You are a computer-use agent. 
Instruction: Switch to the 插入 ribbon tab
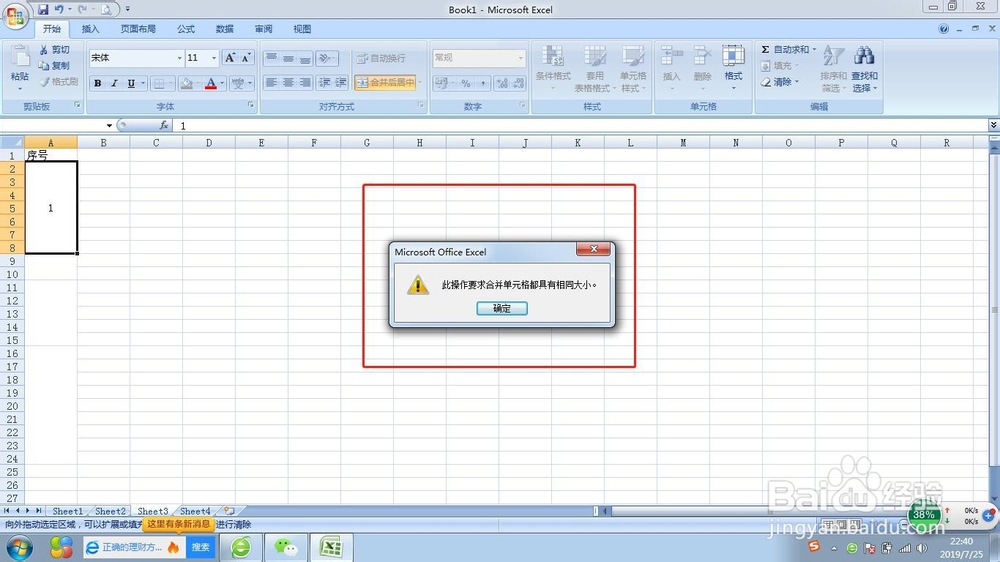91,29
